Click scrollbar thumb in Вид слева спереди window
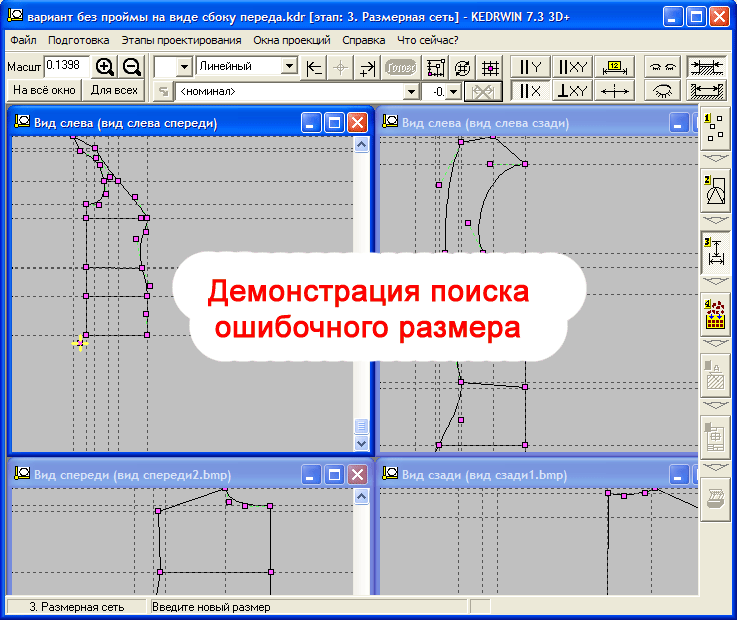Viewport: 737px width, 620px height. (x=361, y=426)
